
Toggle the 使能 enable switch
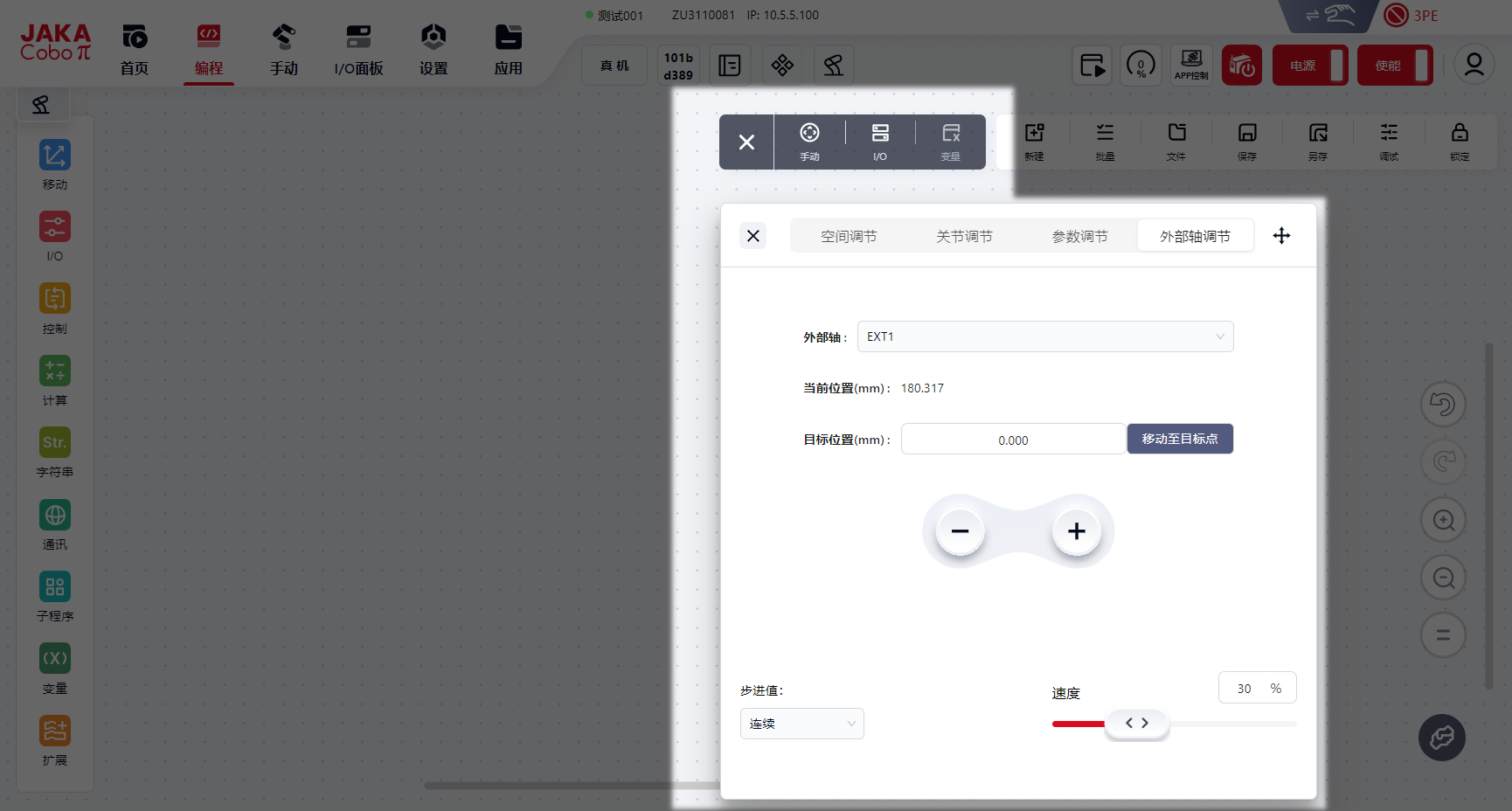tap(1394, 66)
